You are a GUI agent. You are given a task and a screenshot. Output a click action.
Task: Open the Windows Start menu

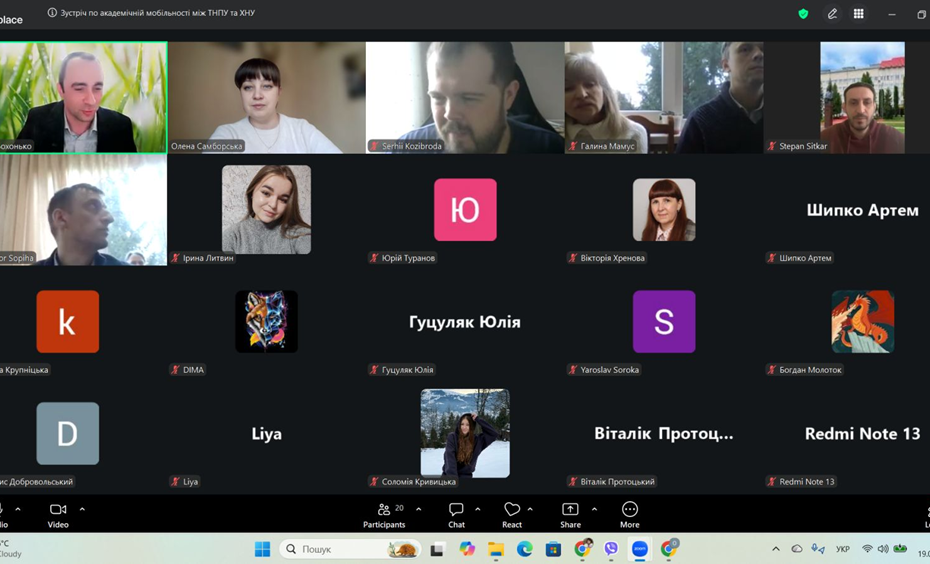tap(262, 549)
